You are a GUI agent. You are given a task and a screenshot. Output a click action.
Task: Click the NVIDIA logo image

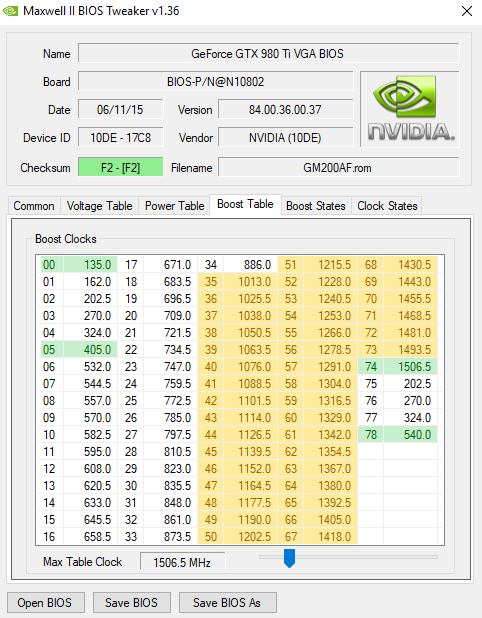pos(410,109)
